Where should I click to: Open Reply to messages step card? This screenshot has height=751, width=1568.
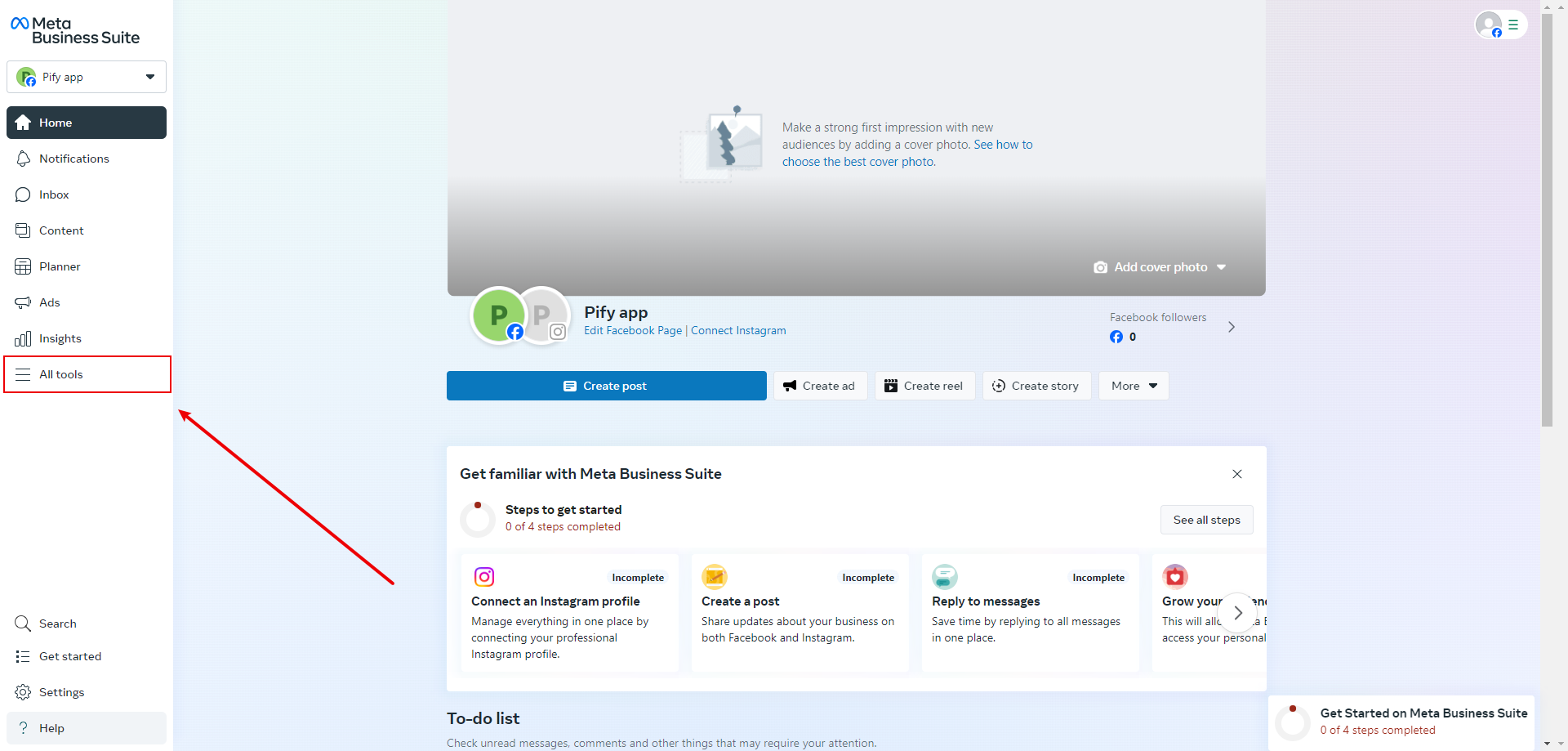tap(1031, 613)
